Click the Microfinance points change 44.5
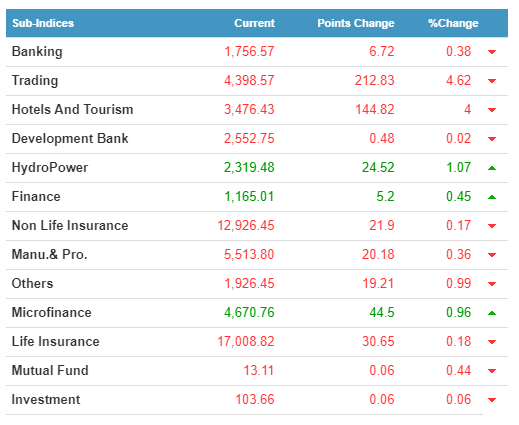 [382, 312]
